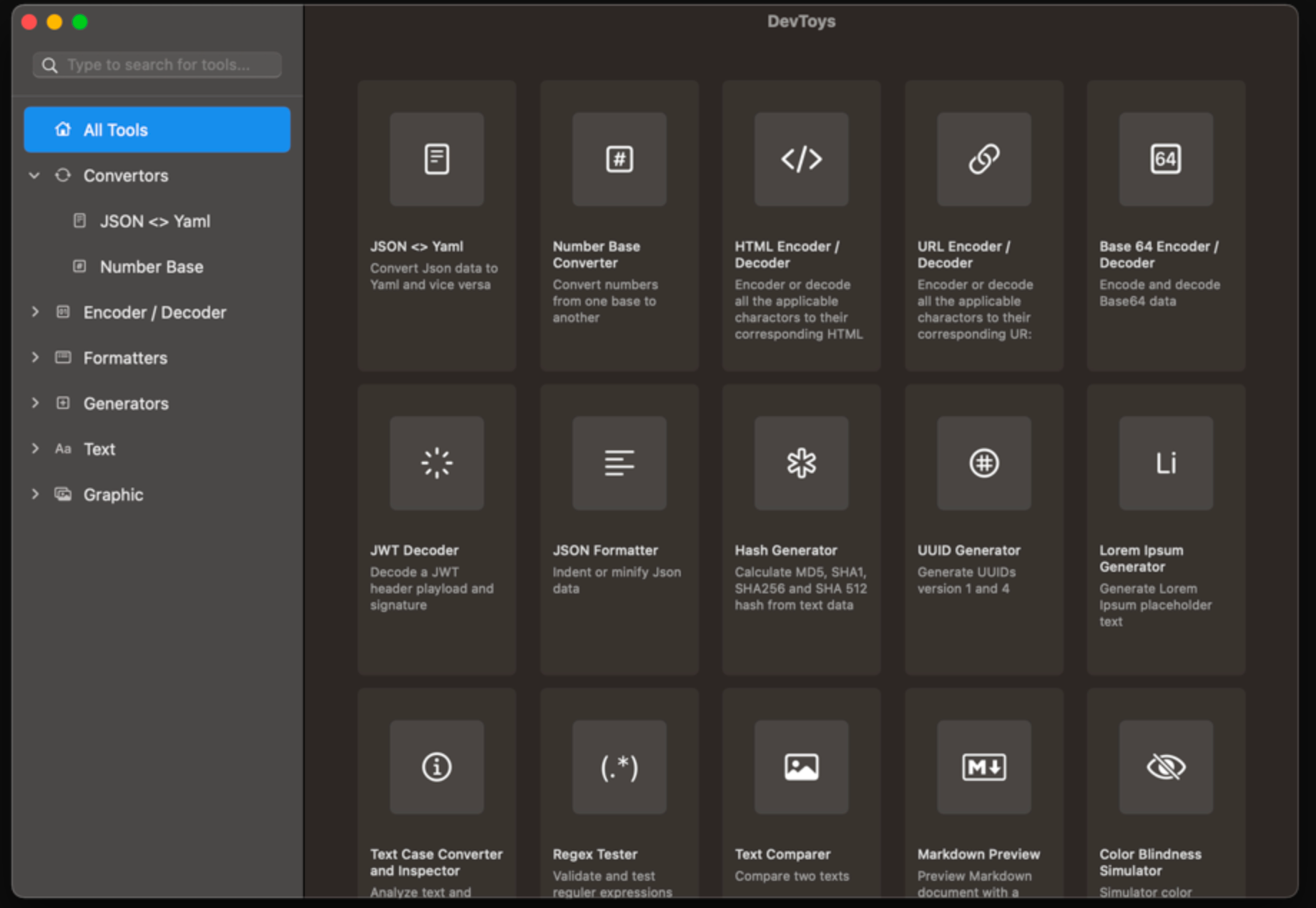Click the home icon beside All Tools
Image resolution: width=1316 pixels, height=908 pixels.
(x=63, y=129)
